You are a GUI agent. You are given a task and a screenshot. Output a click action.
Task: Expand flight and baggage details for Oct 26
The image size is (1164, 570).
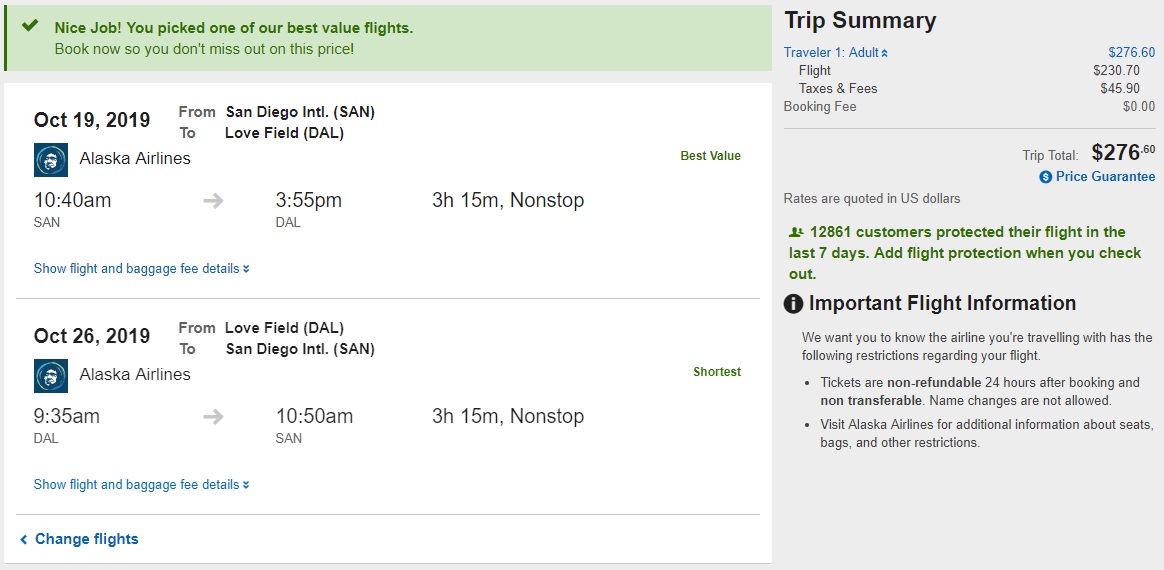coord(141,485)
